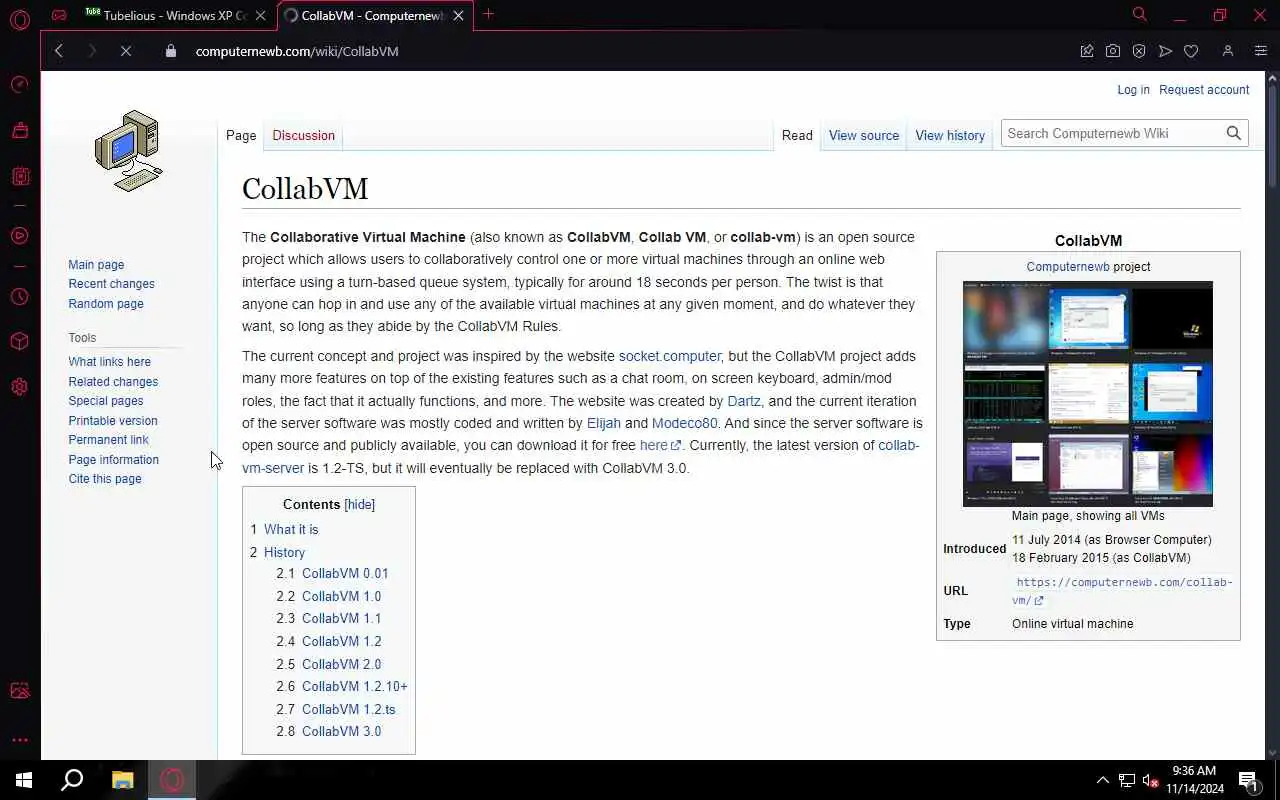This screenshot has width=1280, height=800.
Task: Open sidebar setup three-dots icon
Action: (19, 740)
